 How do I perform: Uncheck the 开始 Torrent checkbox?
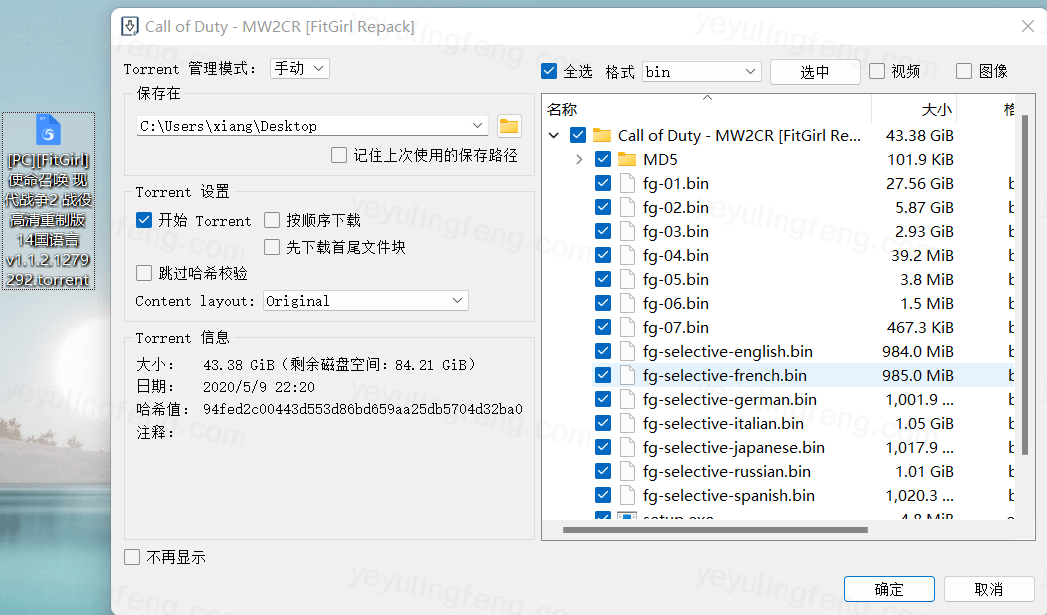coord(144,220)
